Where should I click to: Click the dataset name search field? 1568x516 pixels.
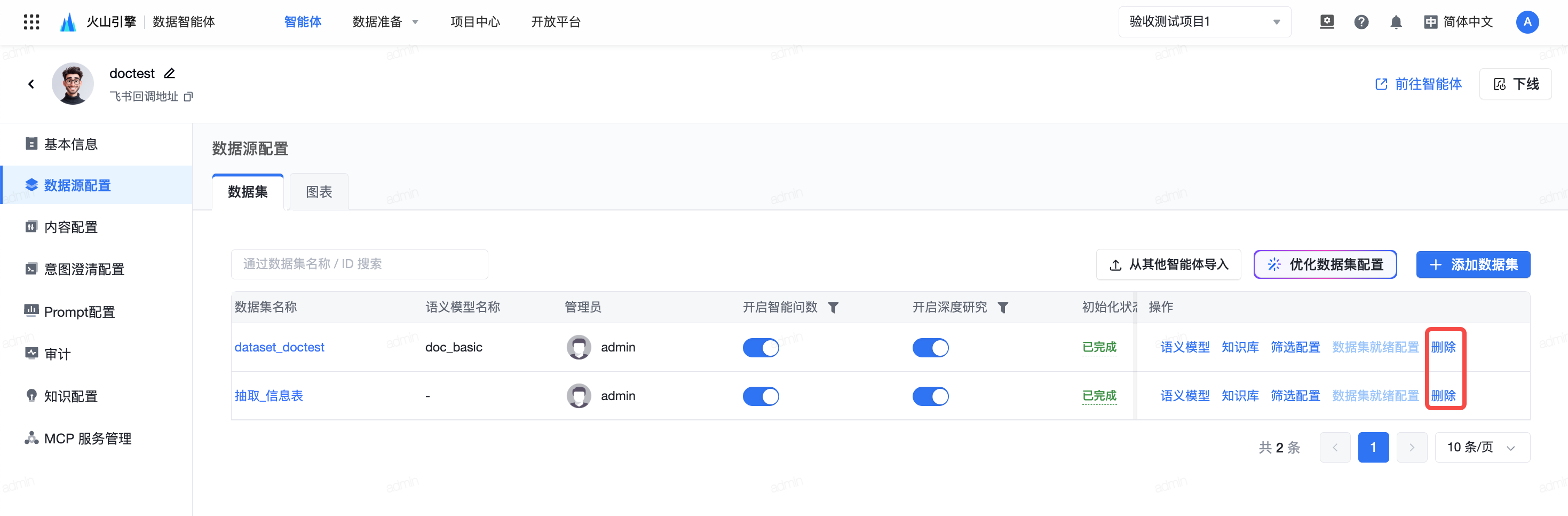pos(359,264)
